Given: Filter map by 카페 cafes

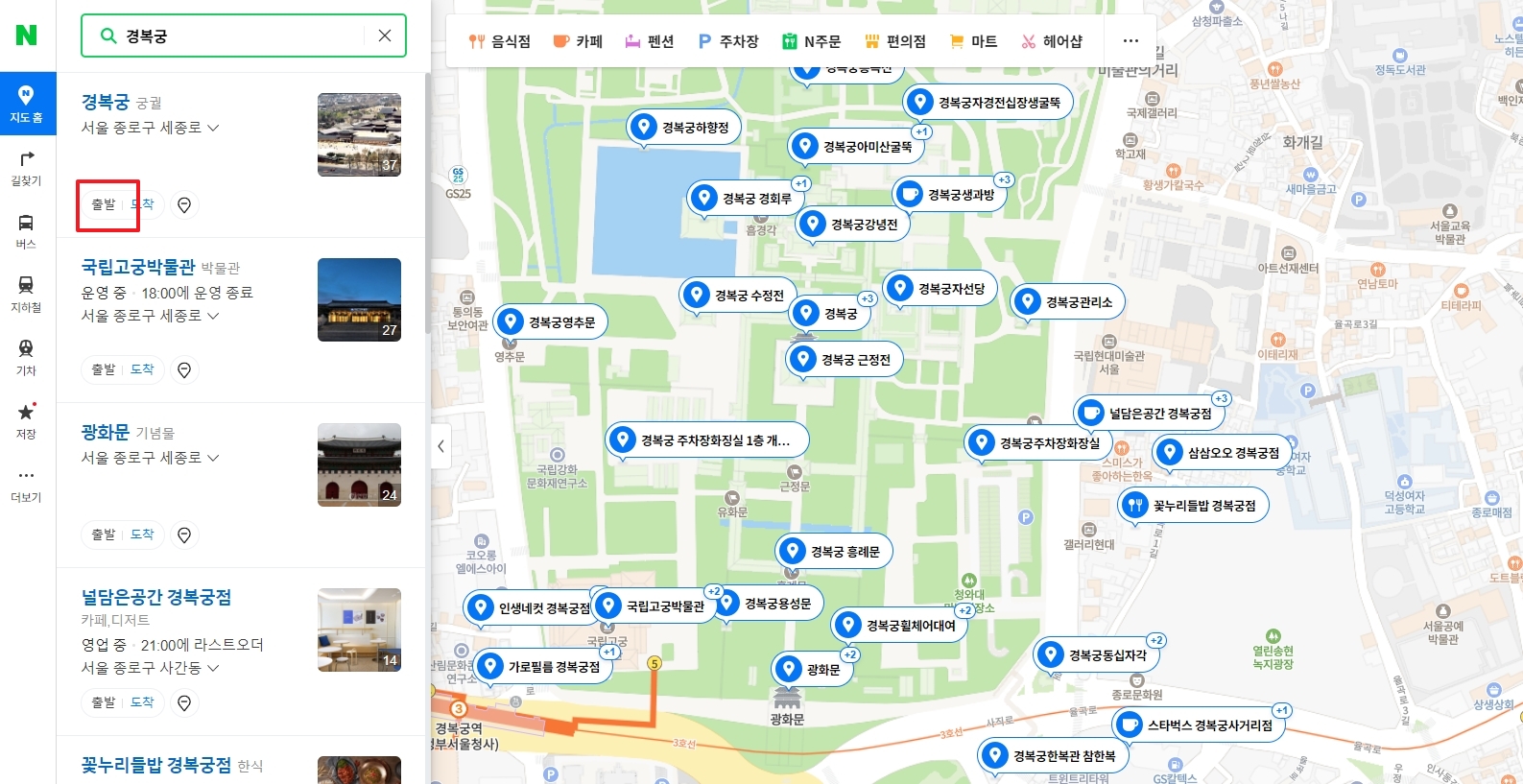Looking at the screenshot, I should [578, 41].
